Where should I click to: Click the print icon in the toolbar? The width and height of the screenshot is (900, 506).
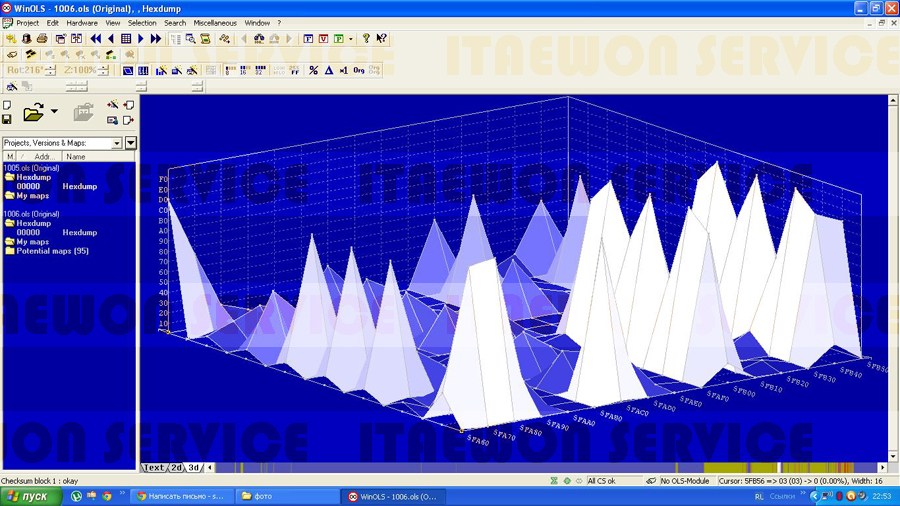point(43,38)
